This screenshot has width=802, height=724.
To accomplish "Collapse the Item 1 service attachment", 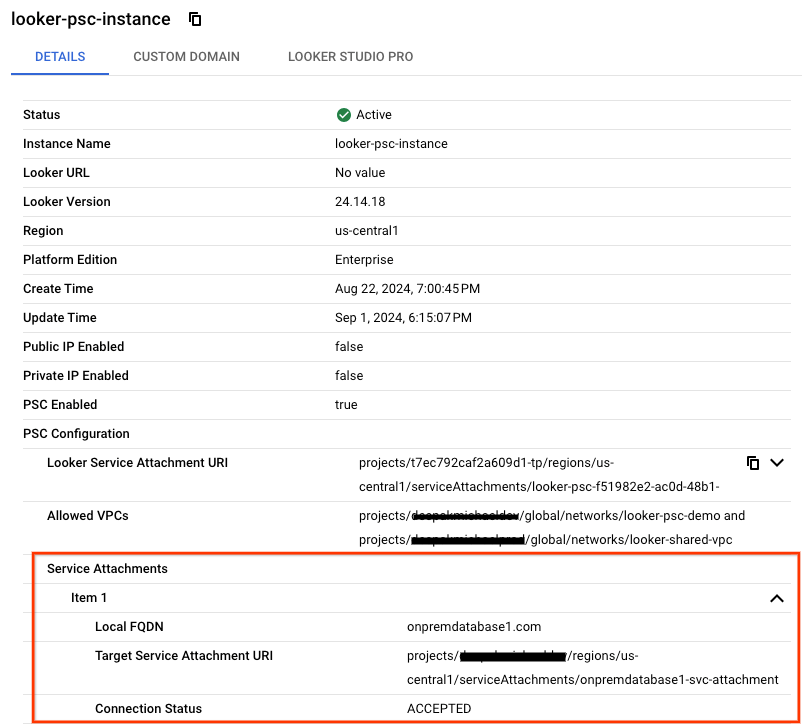I will pos(776,598).
